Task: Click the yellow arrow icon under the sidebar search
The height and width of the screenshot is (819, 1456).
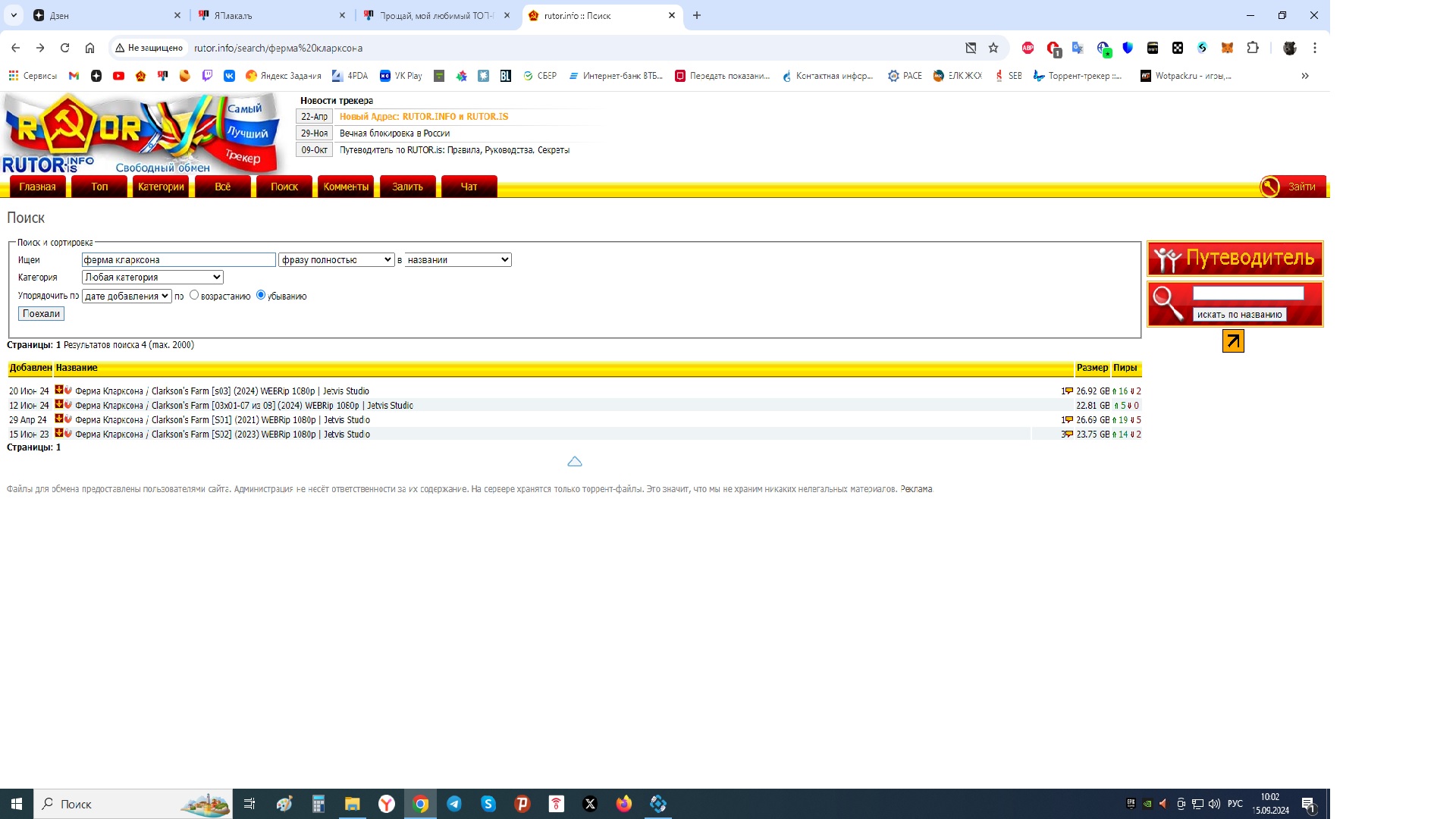Action: (x=1233, y=341)
